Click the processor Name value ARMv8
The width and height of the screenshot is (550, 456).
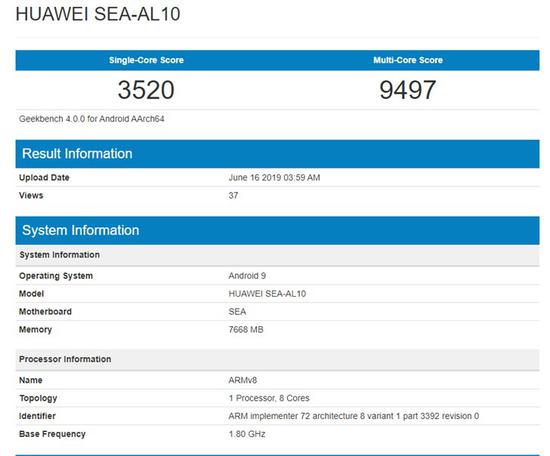point(243,380)
